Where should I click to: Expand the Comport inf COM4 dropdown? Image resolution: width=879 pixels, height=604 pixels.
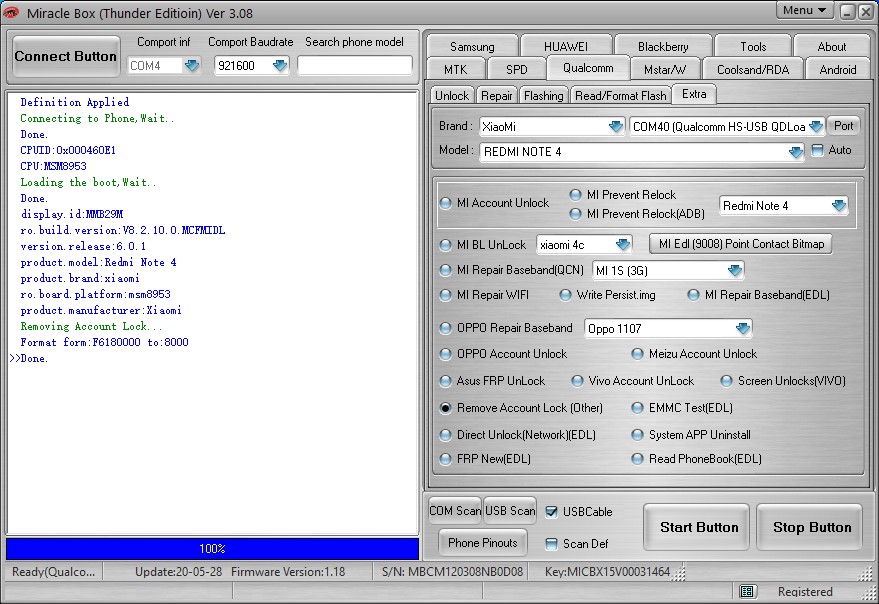click(192, 66)
